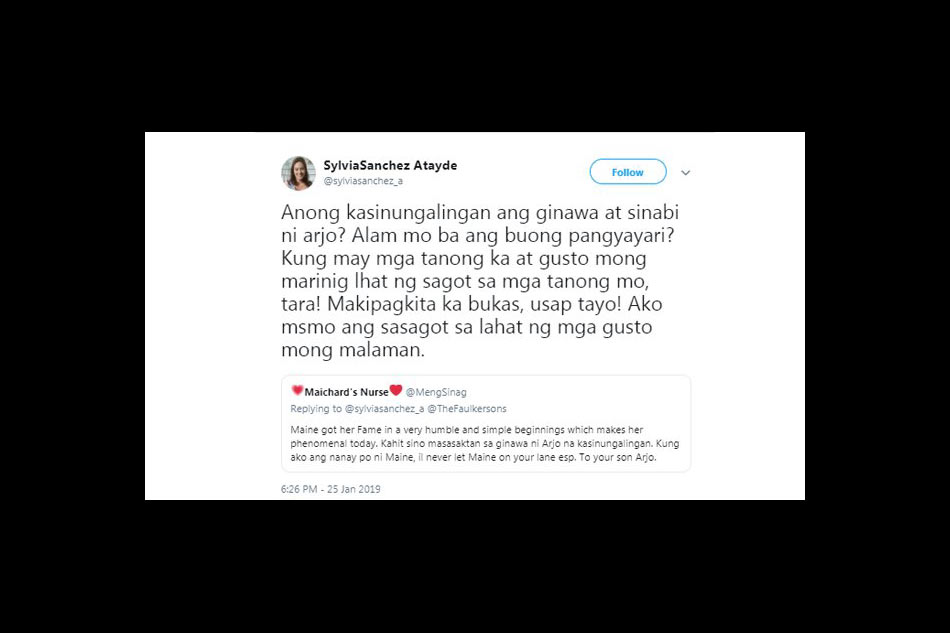This screenshot has height=633, width=950.
Task: Open the SylviaSanchez Atayde display name link
Action: [390, 165]
